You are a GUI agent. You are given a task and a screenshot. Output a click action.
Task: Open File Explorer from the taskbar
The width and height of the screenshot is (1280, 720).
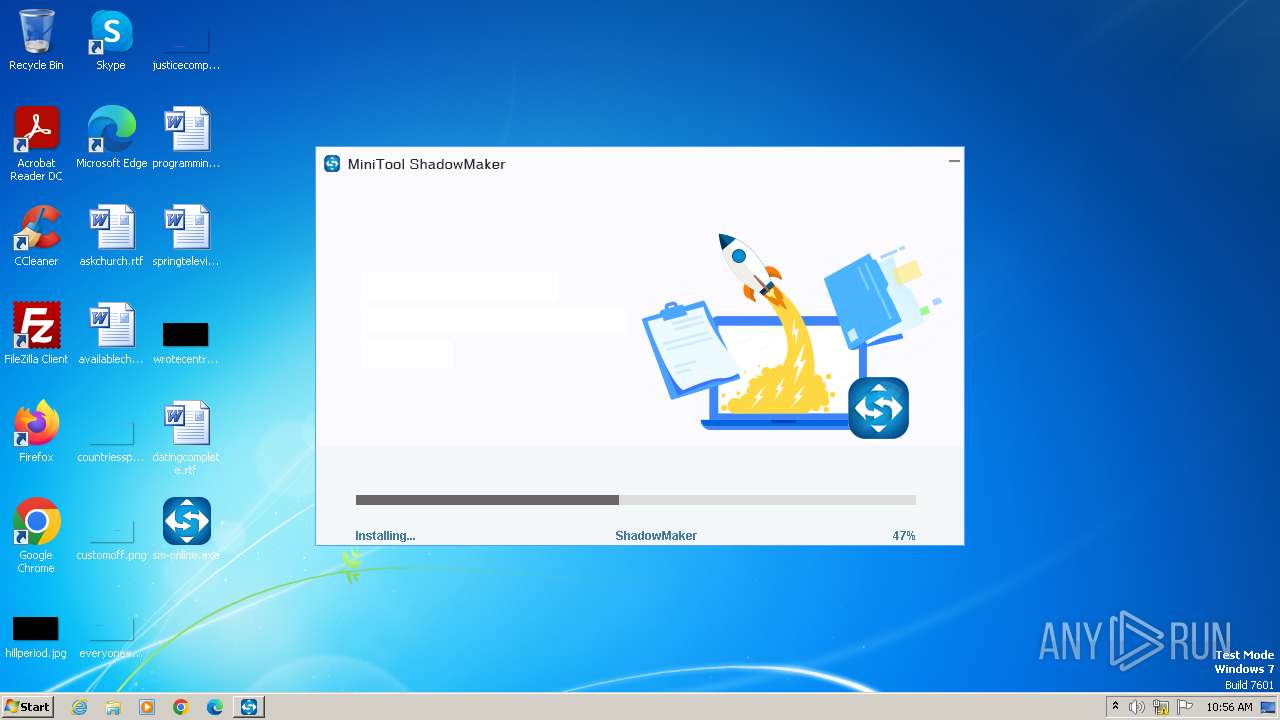tap(113, 707)
